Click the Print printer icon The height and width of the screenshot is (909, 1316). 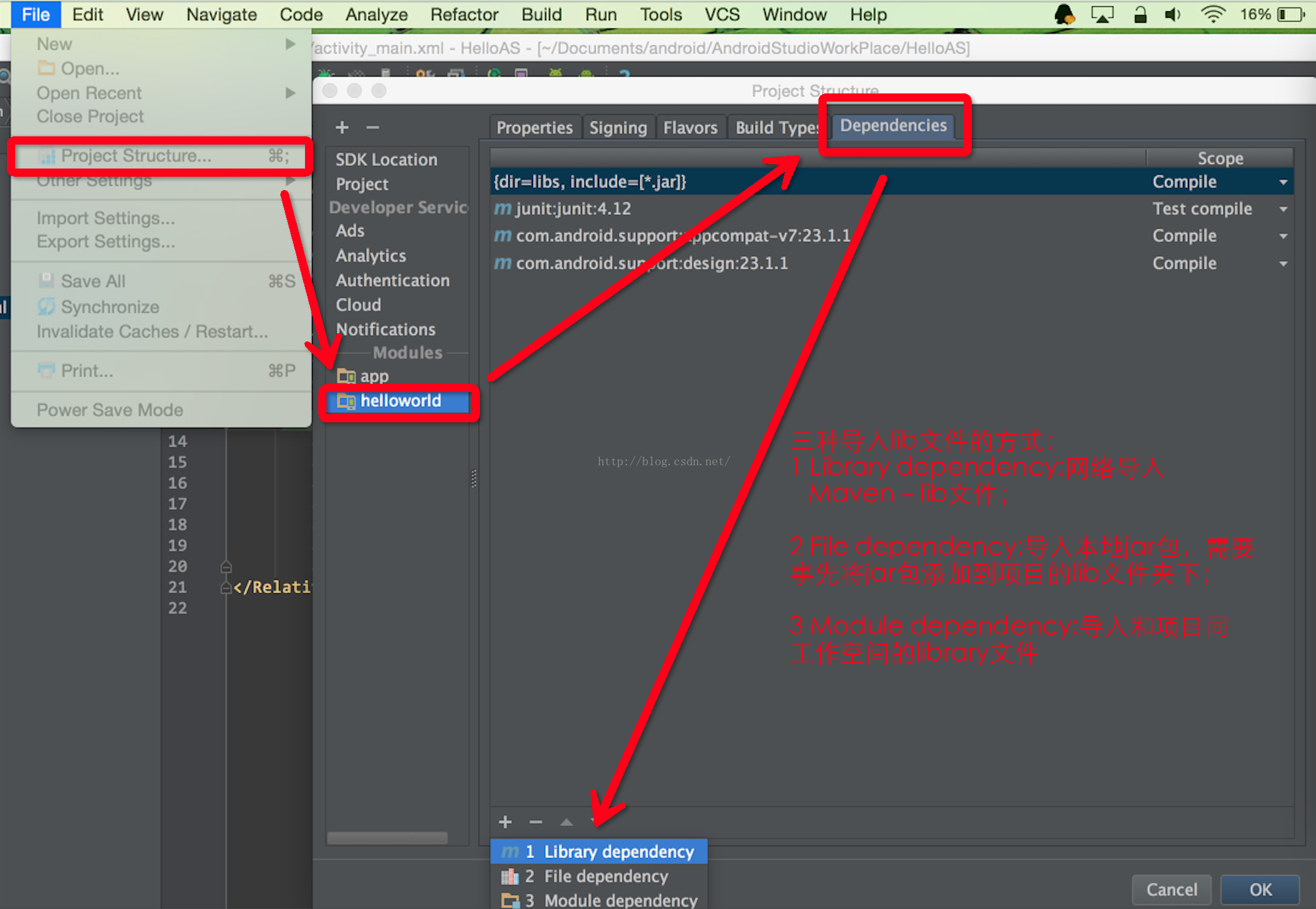46,370
